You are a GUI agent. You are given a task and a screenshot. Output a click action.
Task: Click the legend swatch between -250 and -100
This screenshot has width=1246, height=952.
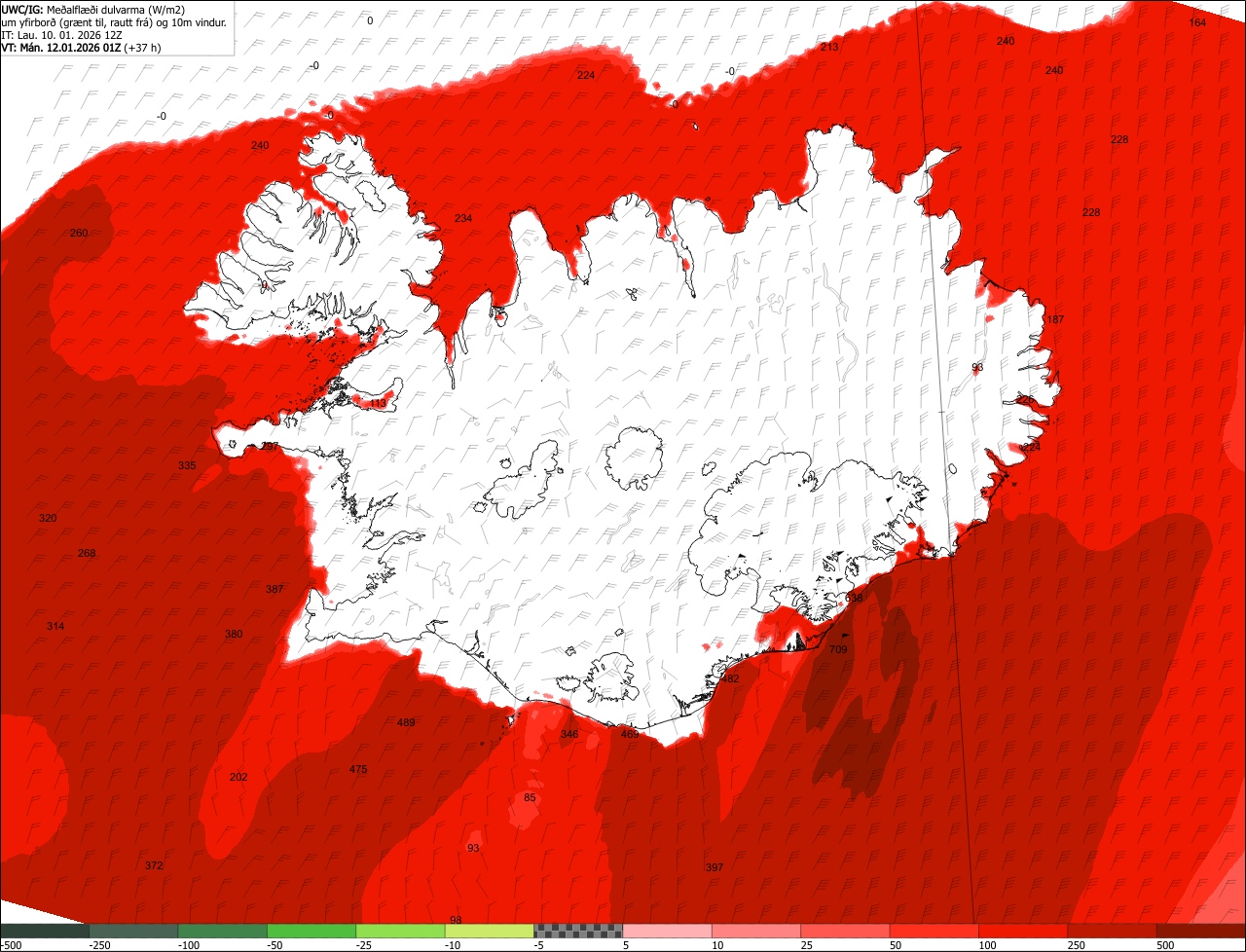coord(133,931)
